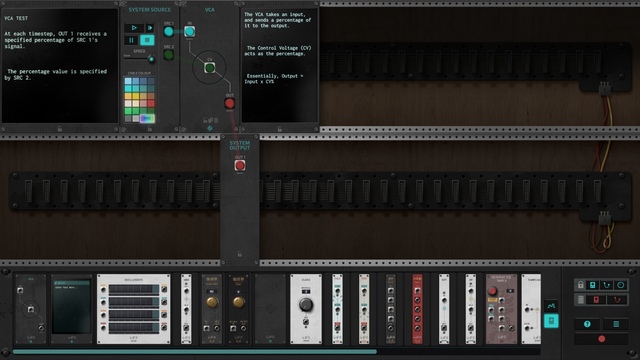640x360 pixels.
Task: Click the red record button
Action: (x=602, y=339)
